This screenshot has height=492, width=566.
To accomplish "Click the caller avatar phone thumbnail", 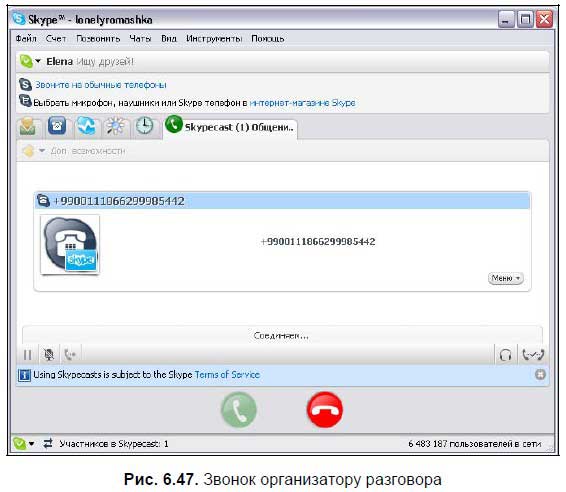I will pyautogui.click(x=70, y=245).
